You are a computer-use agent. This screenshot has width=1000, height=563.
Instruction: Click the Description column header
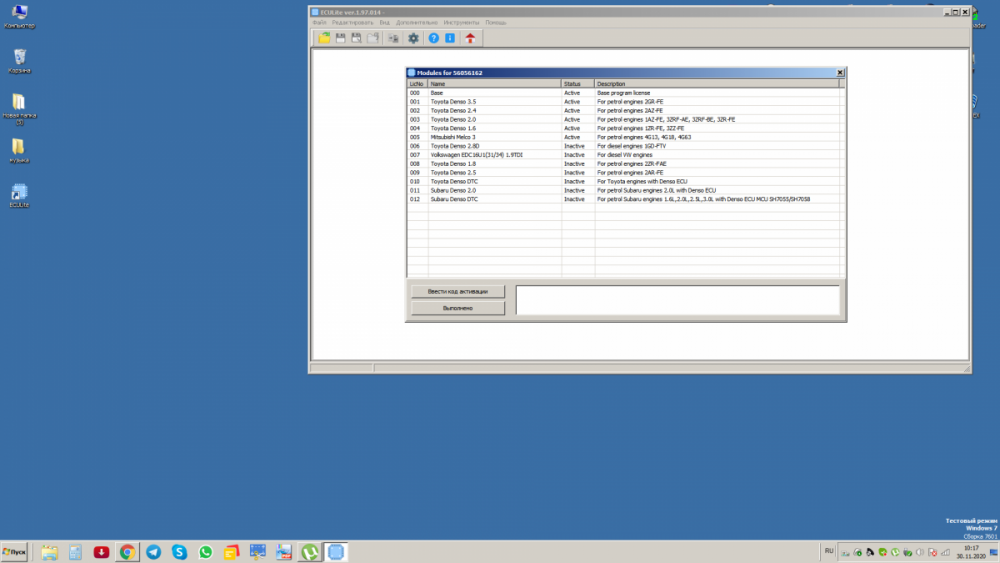717,84
